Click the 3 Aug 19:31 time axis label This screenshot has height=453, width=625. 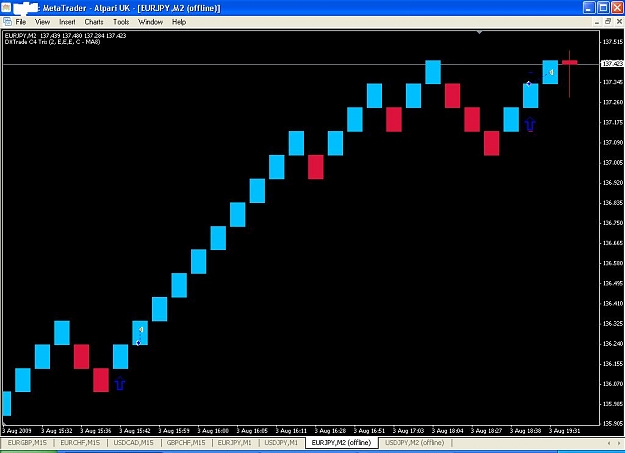click(564, 431)
